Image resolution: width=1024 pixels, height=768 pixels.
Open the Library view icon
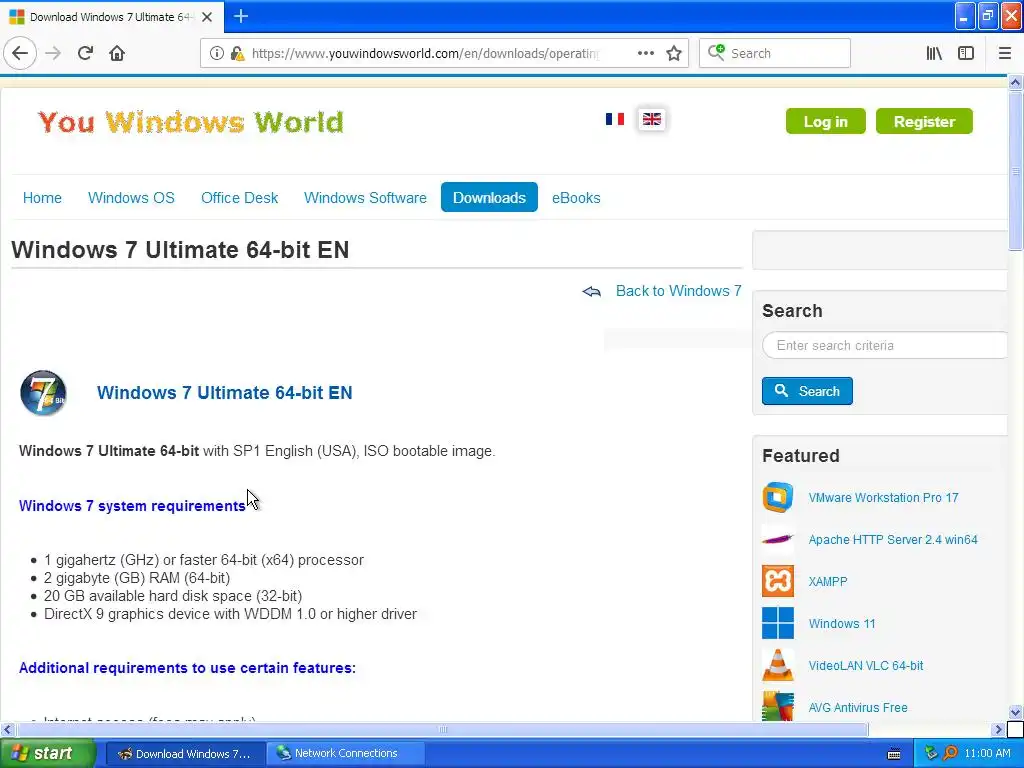pyautogui.click(x=934, y=53)
